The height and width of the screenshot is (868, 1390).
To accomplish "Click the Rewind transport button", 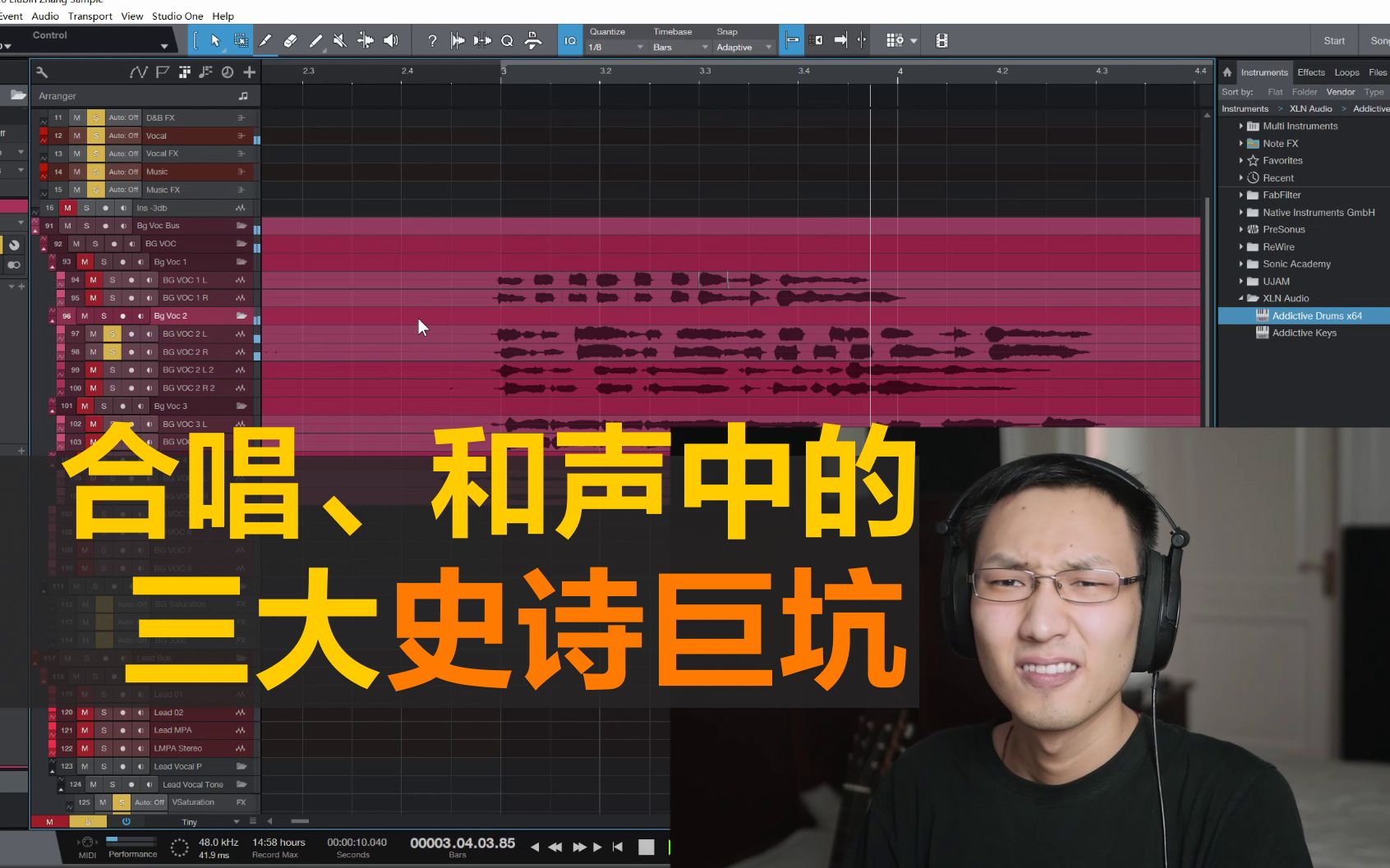I will 555,847.
